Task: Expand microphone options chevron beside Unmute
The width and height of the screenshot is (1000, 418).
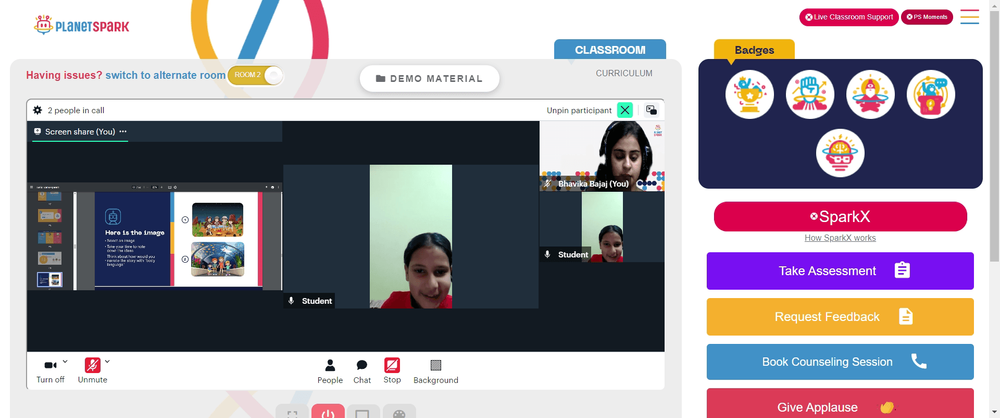Action: tap(107, 361)
